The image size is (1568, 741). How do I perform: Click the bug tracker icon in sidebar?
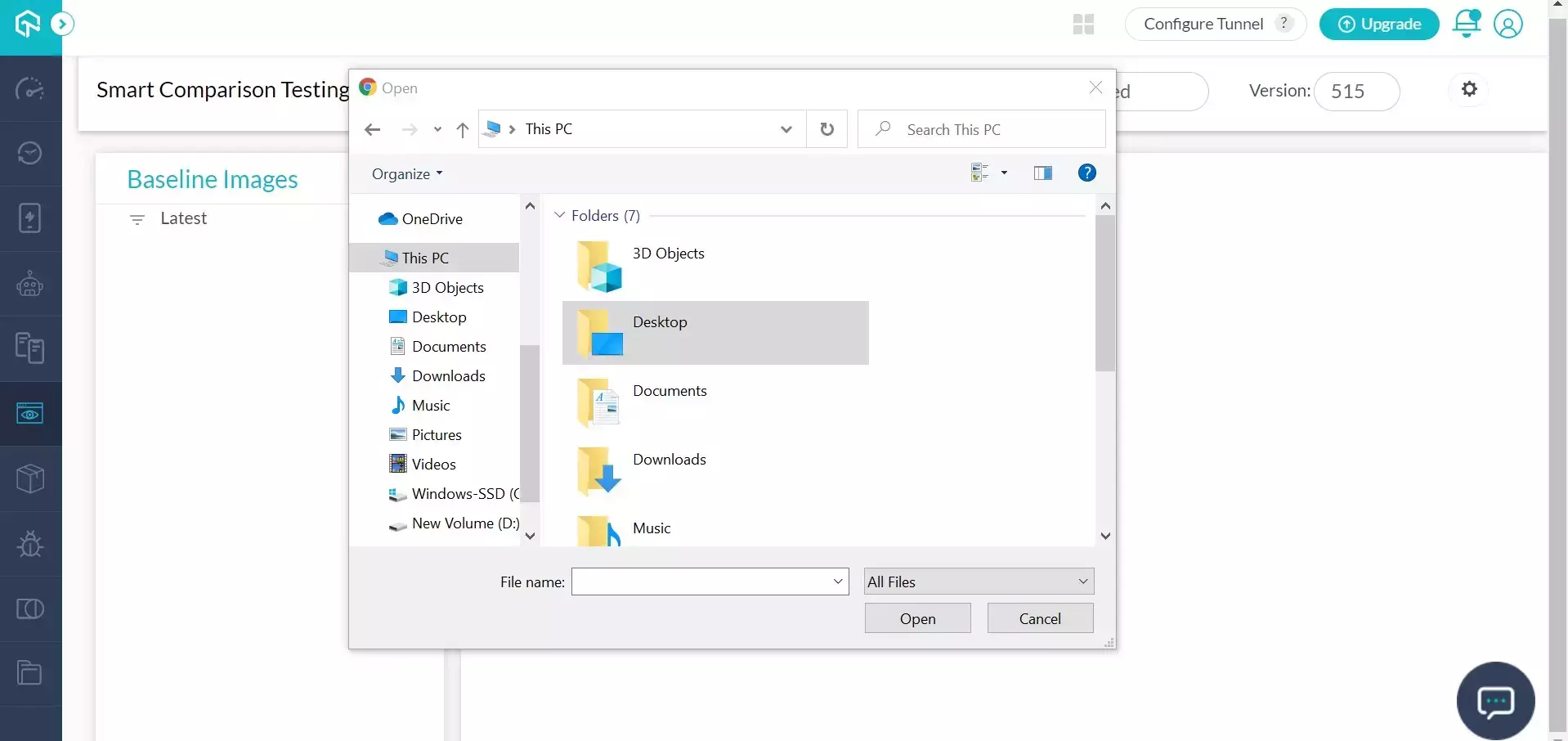pos(30,544)
